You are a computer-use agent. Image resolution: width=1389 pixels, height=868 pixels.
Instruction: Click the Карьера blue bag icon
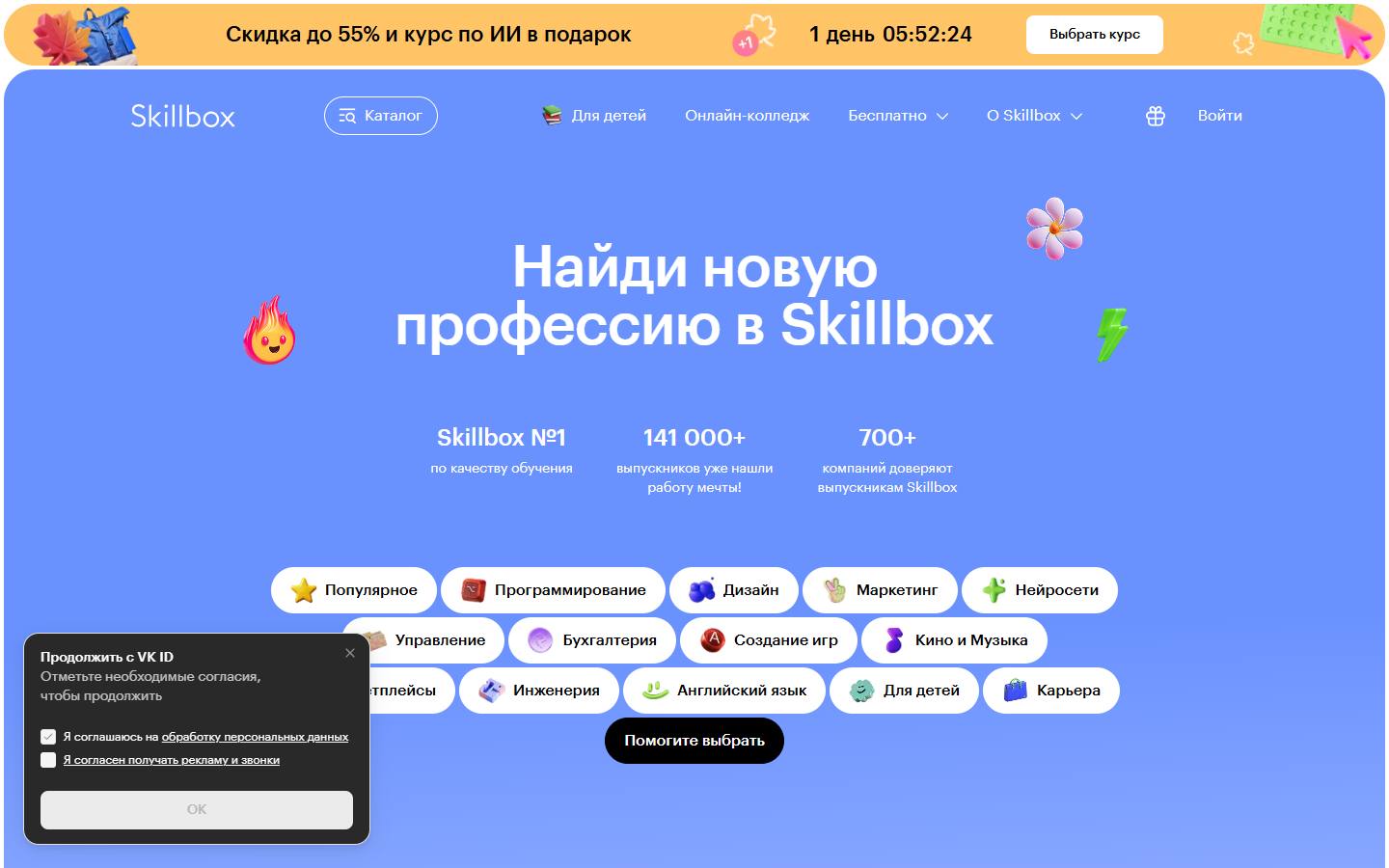1015,691
